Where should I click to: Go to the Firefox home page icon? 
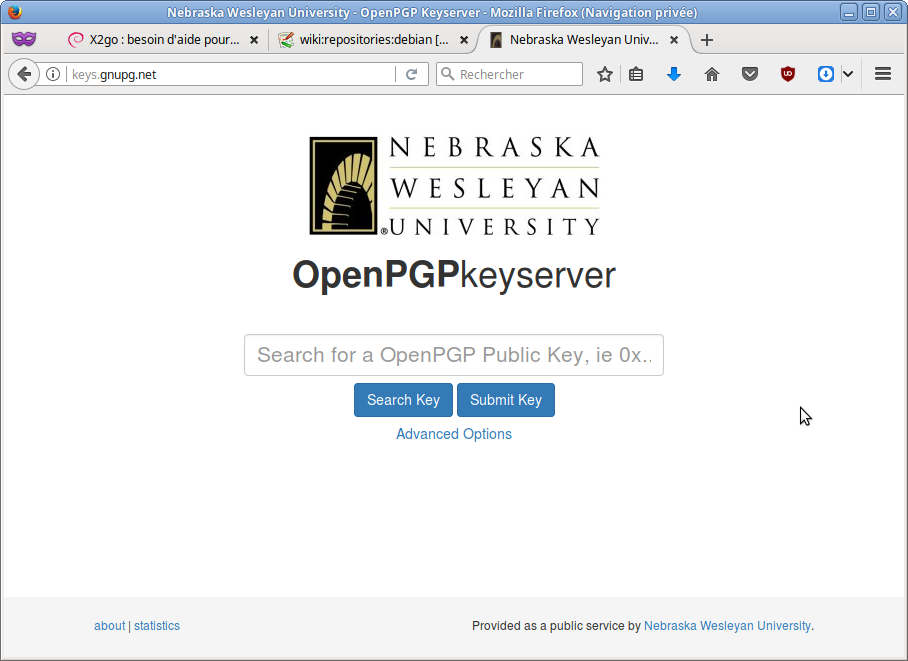pyautogui.click(x=712, y=74)
